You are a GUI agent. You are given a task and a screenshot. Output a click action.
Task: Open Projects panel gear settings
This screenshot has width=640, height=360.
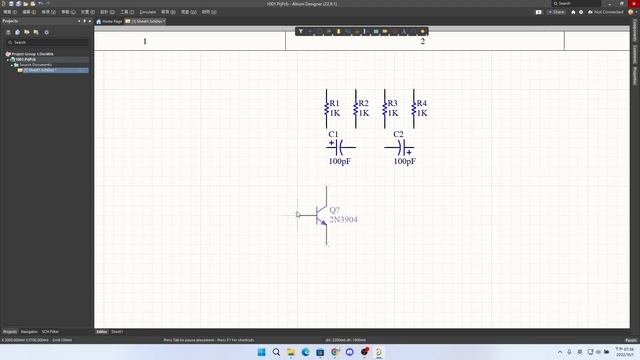pos(47,32)
